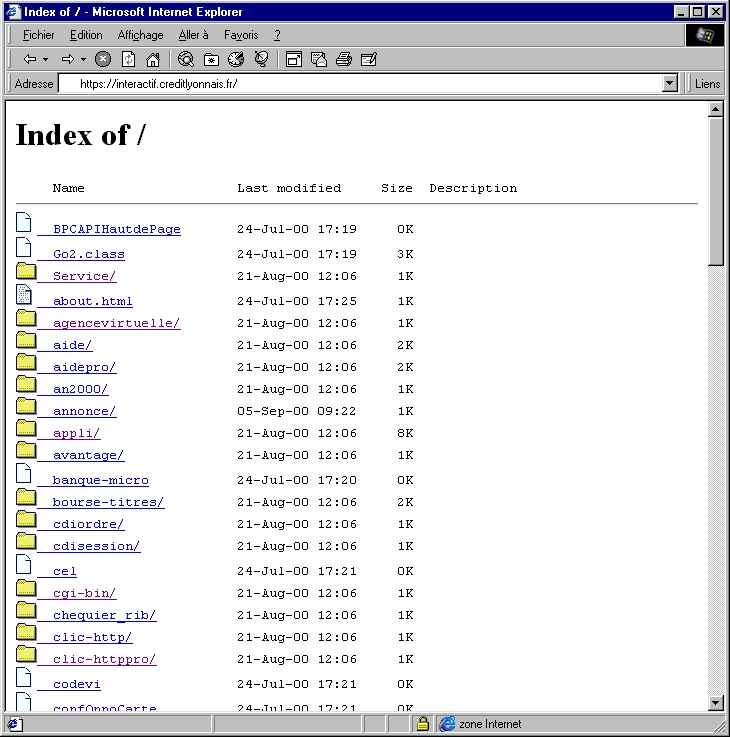The width and height of the screenshot is (730, 737).
Task: Click the Stop loading icon
Action: coord(103,59)
